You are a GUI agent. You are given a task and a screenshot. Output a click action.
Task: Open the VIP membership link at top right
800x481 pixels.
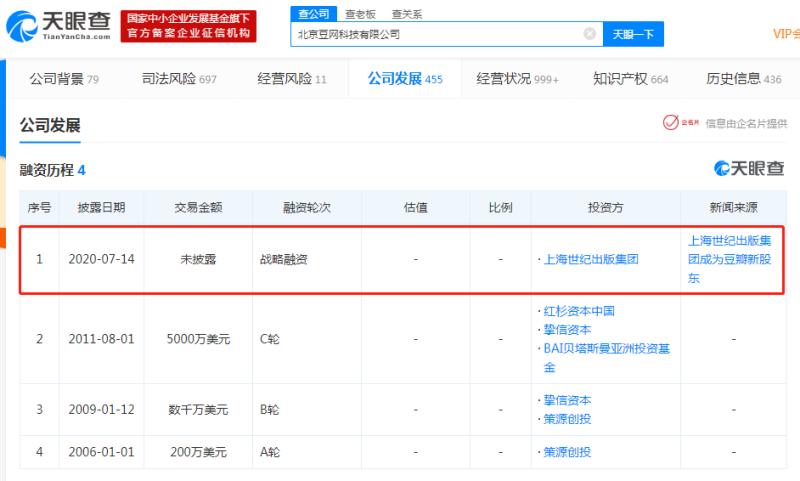[x=786, y=34]
